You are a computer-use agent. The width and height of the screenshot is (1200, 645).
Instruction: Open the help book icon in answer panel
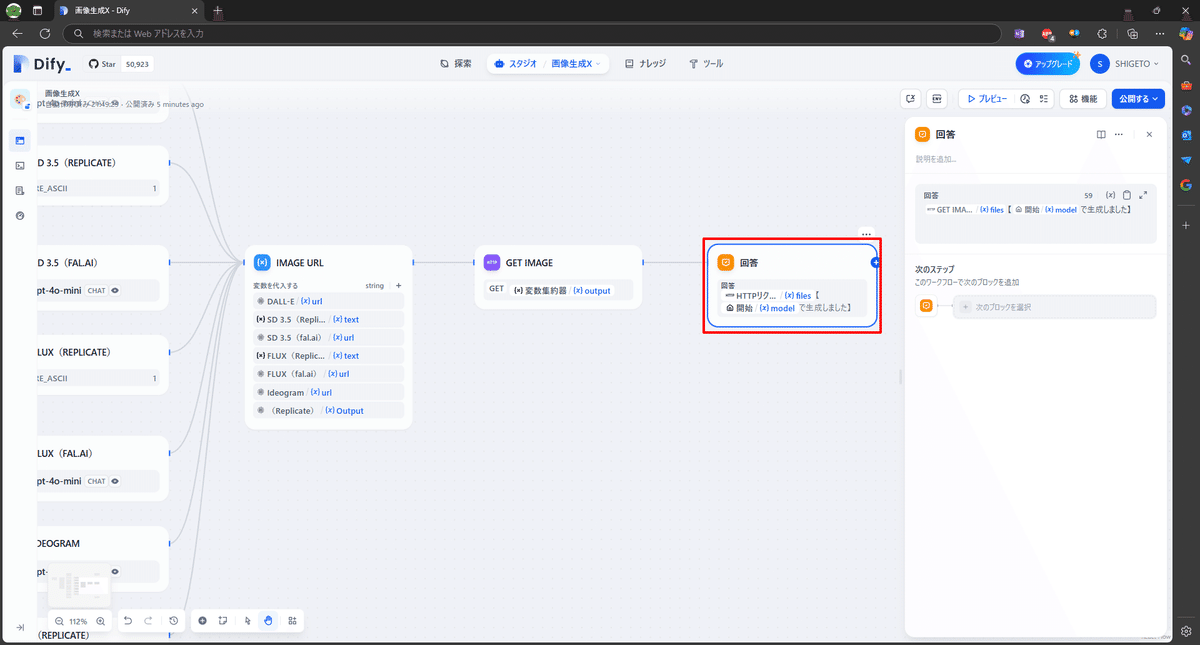coord(1100,134)
